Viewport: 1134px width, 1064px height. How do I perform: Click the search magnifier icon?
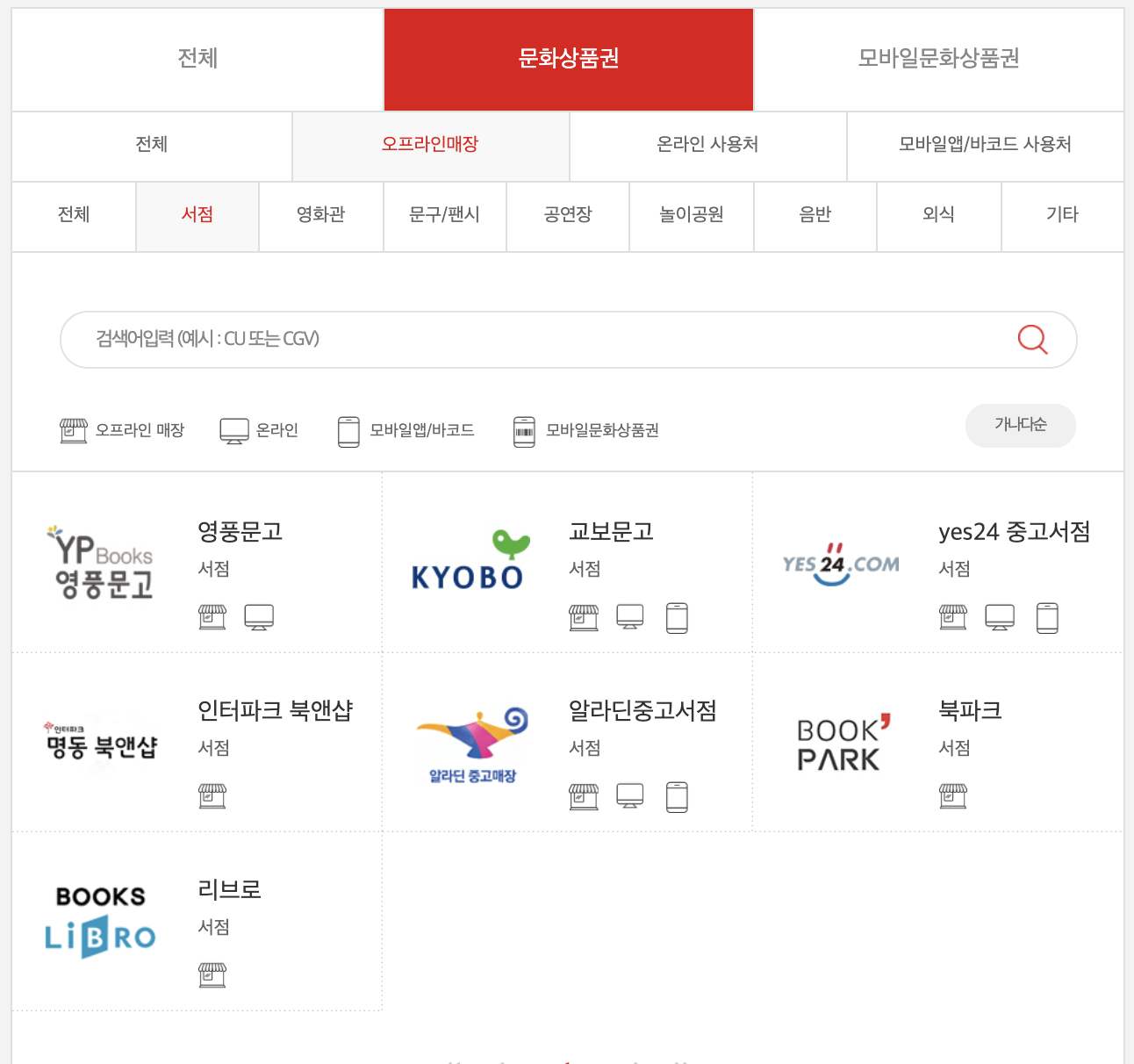pos(1032,339)
